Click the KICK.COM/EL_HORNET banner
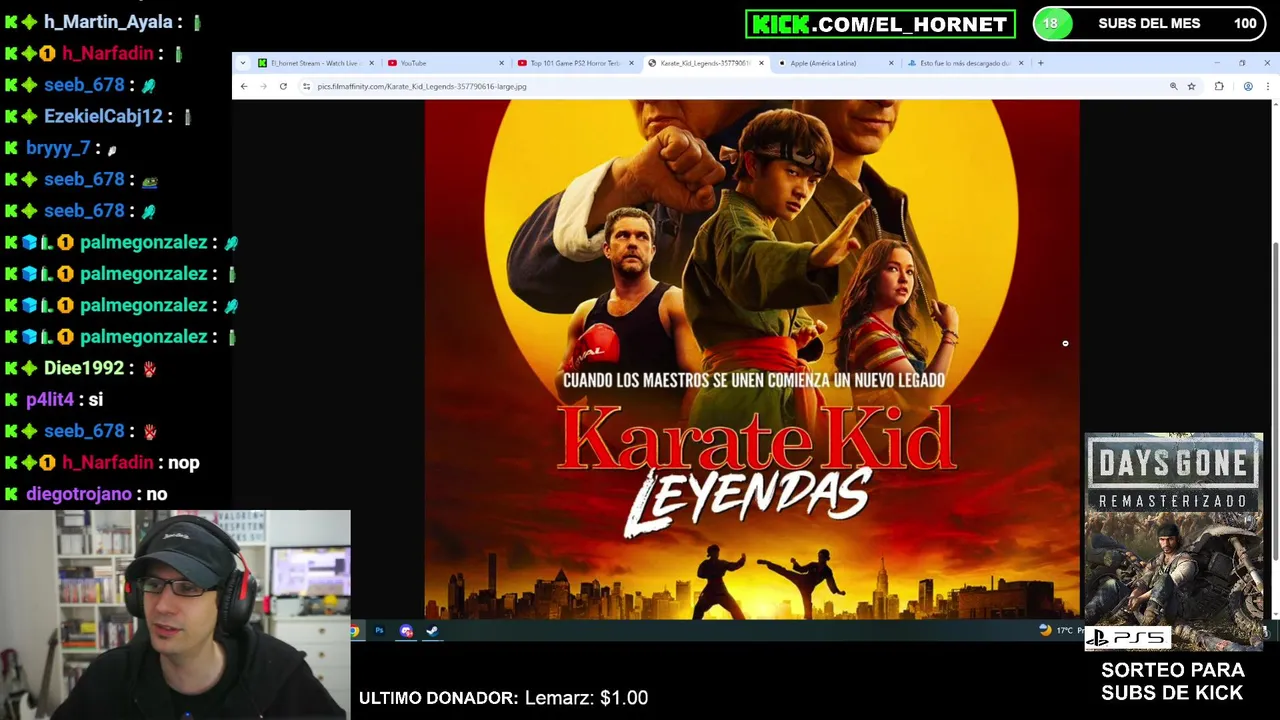 880,24
